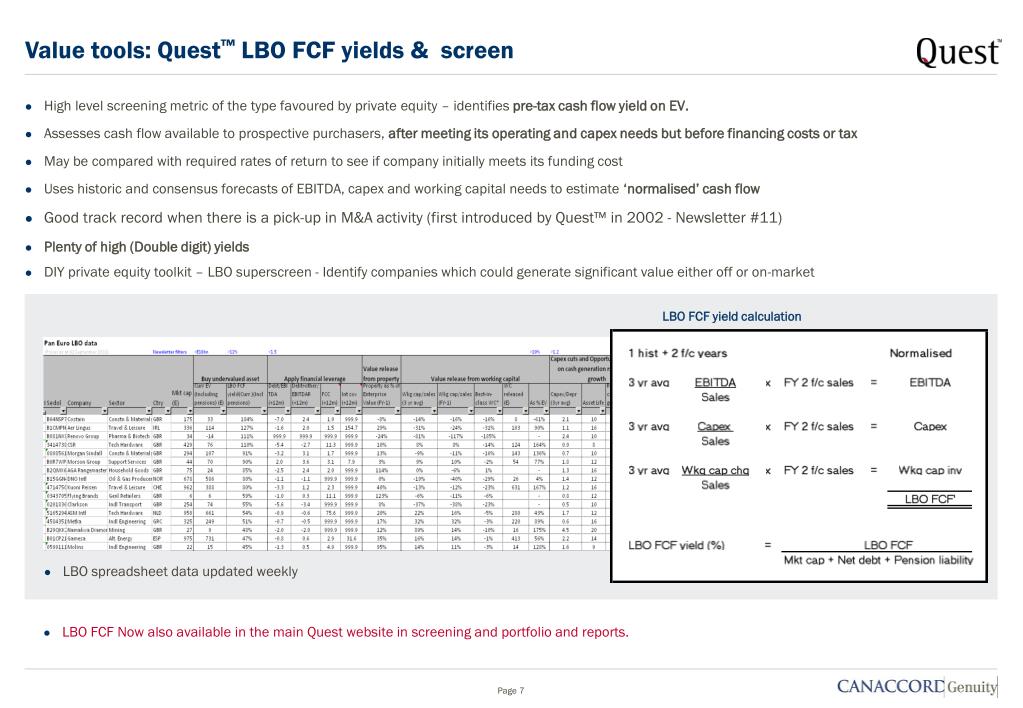Screen dimensions: 1023x708
Task: Open the Sector column filter dropdown
Action: pos(149,411)
